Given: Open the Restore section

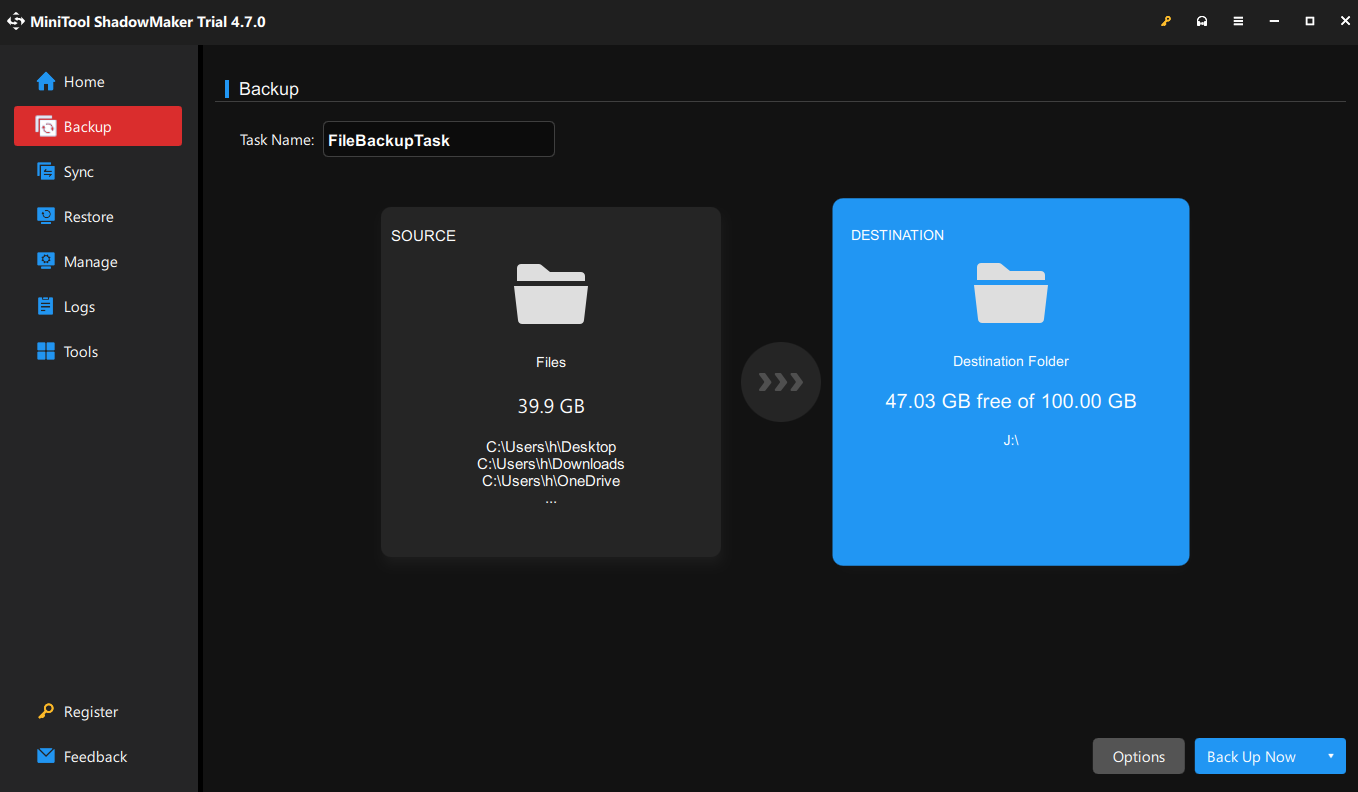Looking at the screenshot, I should [x=46, y=216].
